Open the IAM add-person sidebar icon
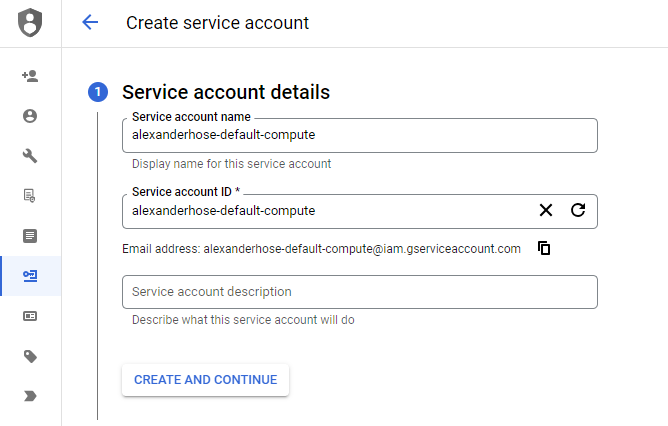This screenshot has width=668, height=426. pos(30,76)
